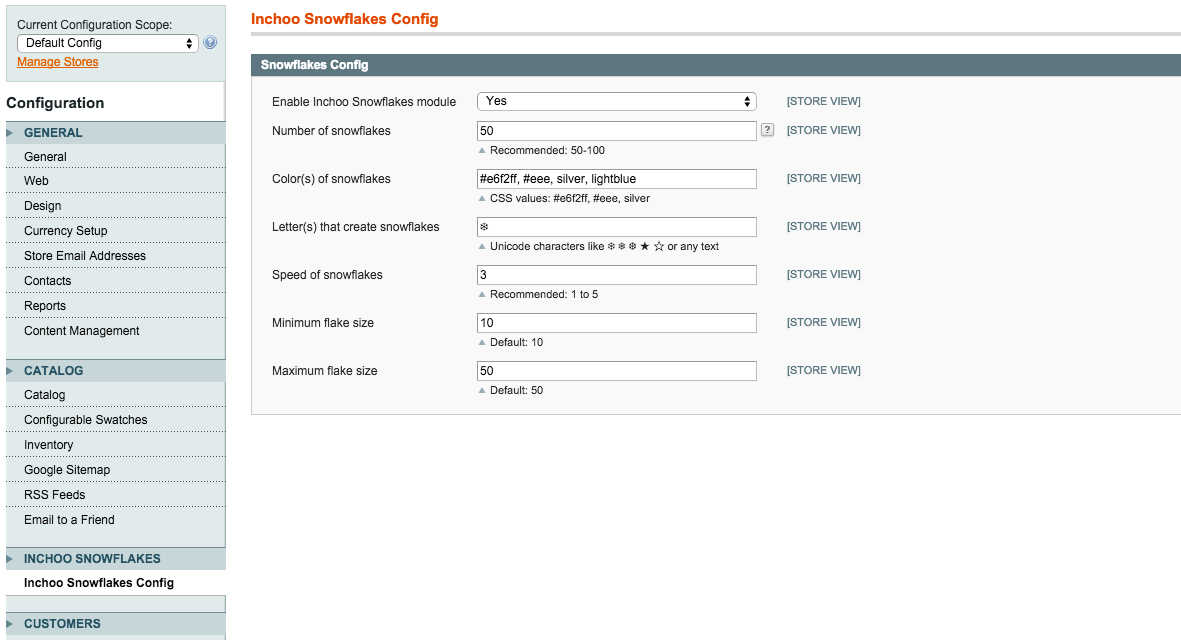Click 'Default: 50' hint text
The image size is (1181, 640).
[517, 390]
